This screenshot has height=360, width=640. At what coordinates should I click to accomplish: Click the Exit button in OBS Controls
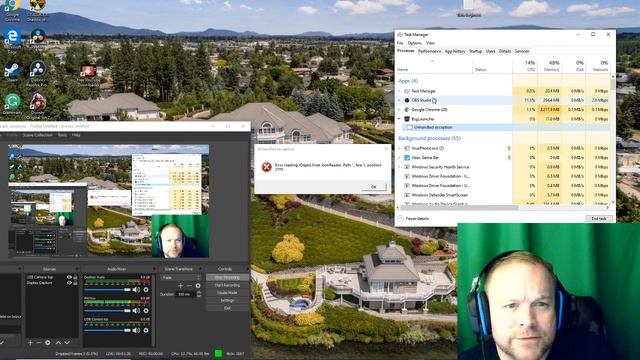click(x=227, y=308)
